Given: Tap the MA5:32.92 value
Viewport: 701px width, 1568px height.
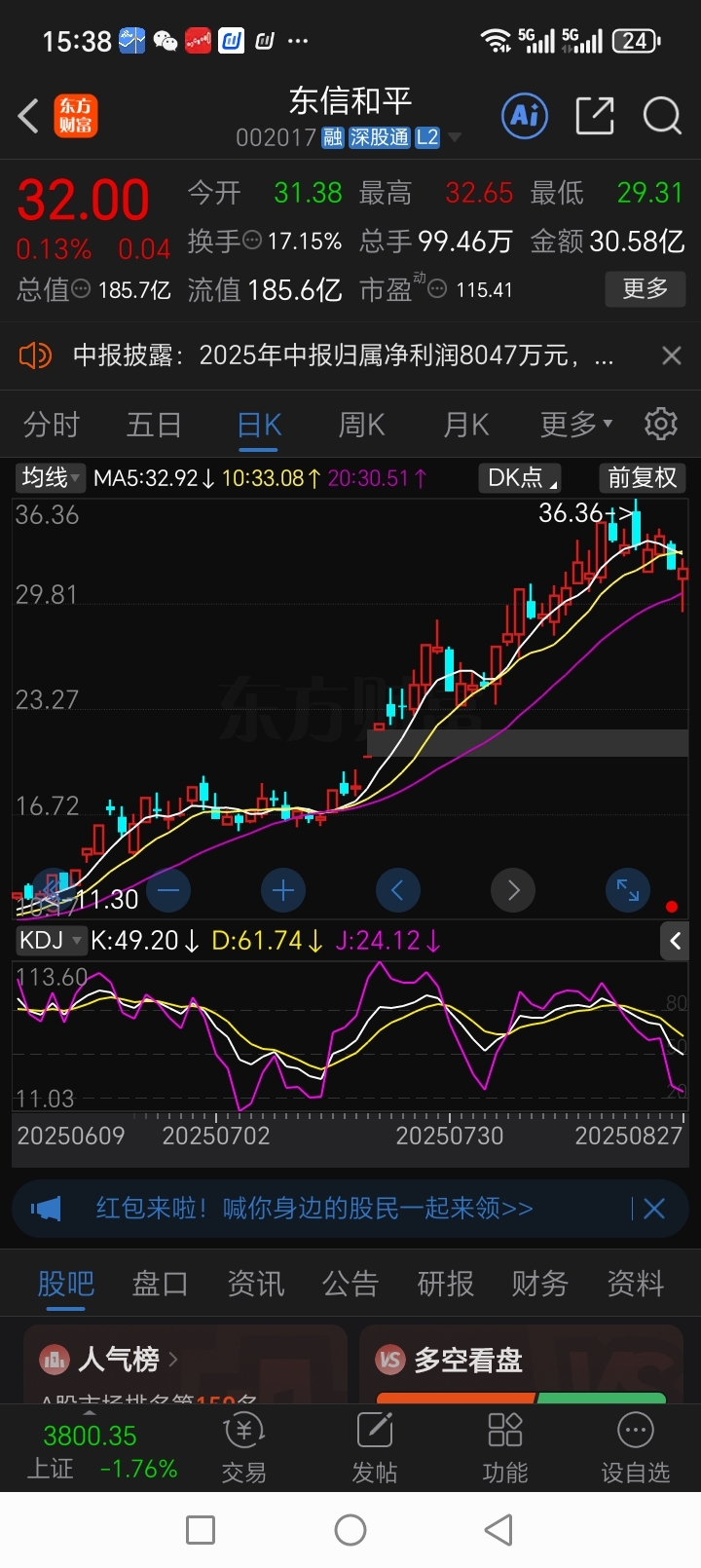Looking at the screenshot, I should (x=154, y=478).
